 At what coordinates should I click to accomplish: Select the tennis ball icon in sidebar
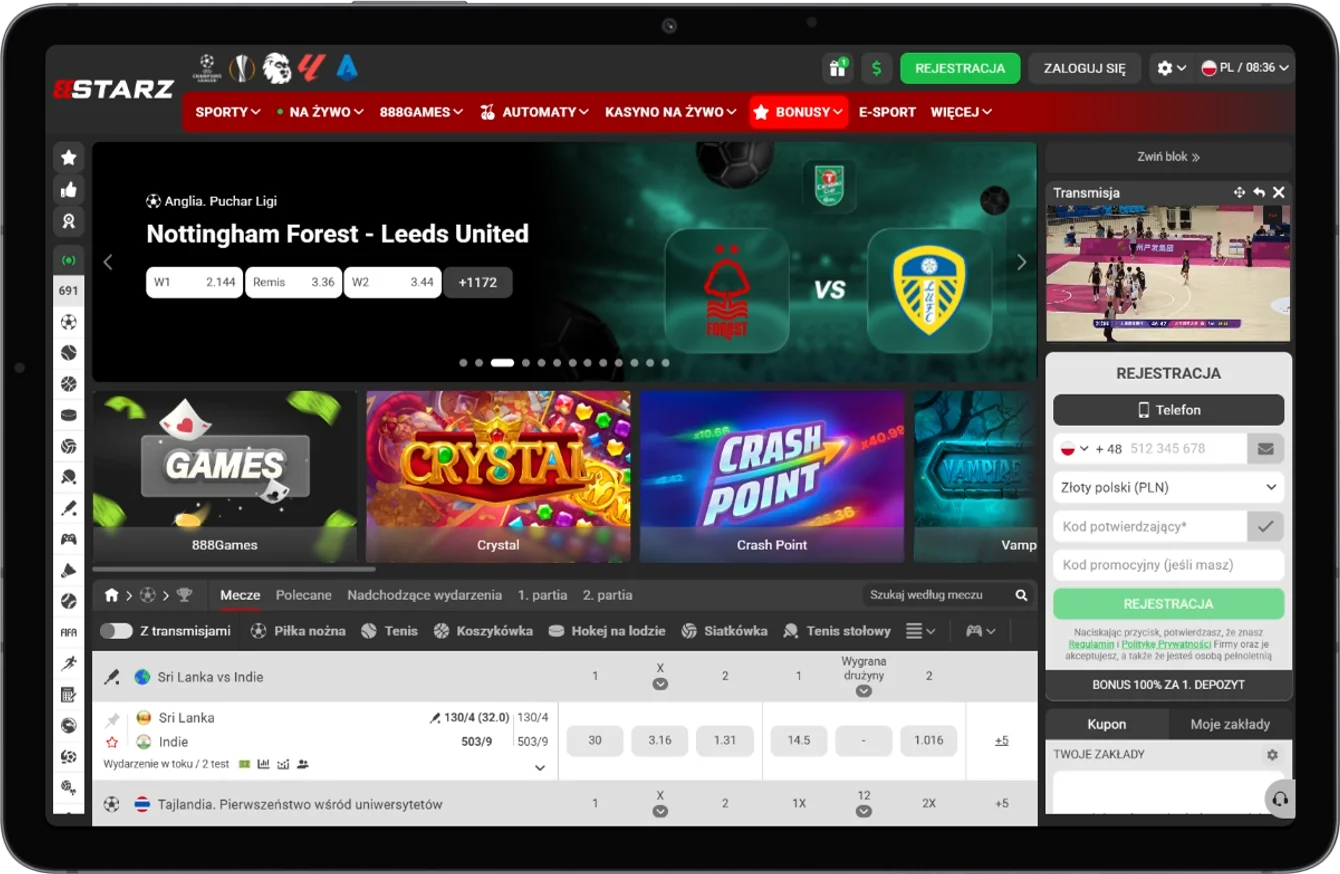tap(68, 353)
